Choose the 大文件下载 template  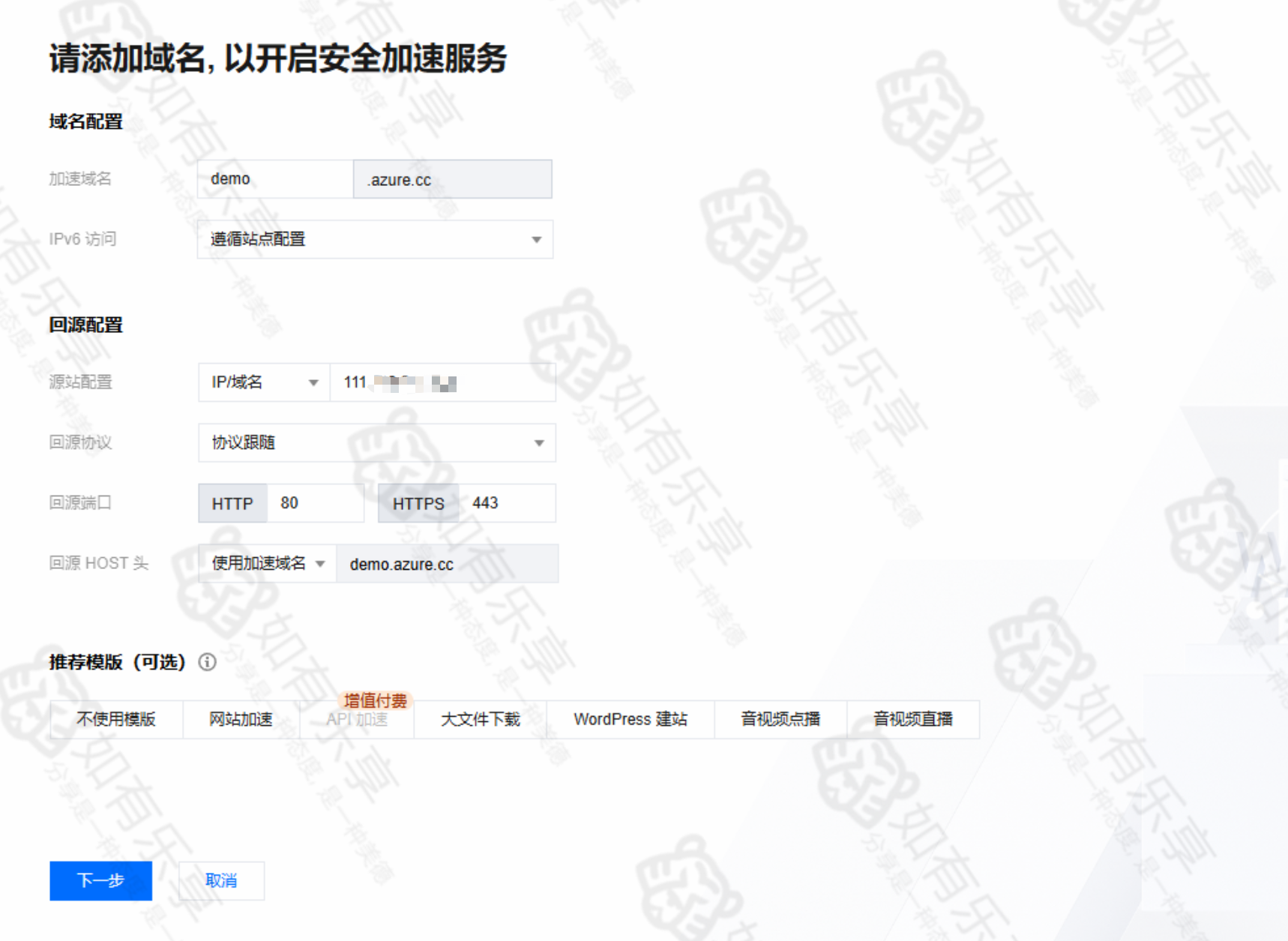(481, 719)
